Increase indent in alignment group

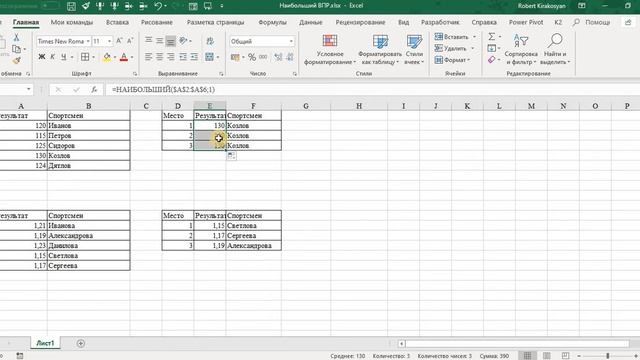[194, 57]
